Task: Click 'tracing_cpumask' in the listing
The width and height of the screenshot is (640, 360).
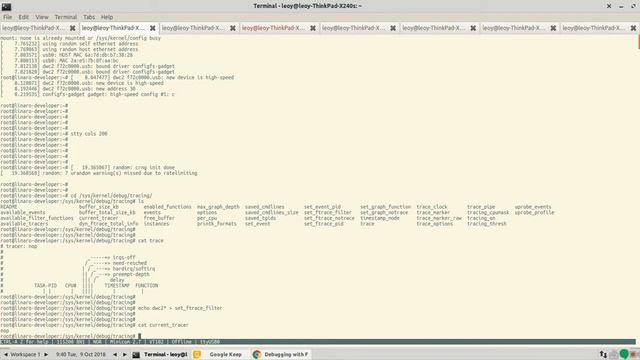Action: coord(488,213)
